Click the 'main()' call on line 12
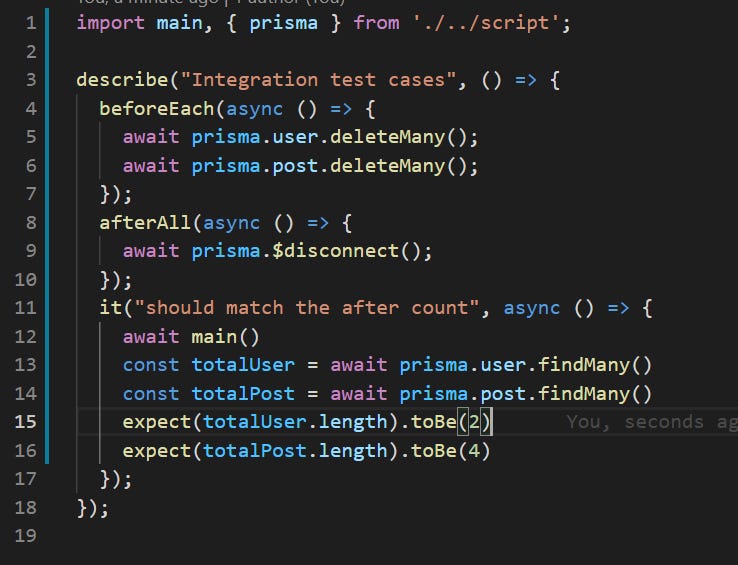Image resolution: width=738 pixels, height=565 pixels. pos(225,337)
